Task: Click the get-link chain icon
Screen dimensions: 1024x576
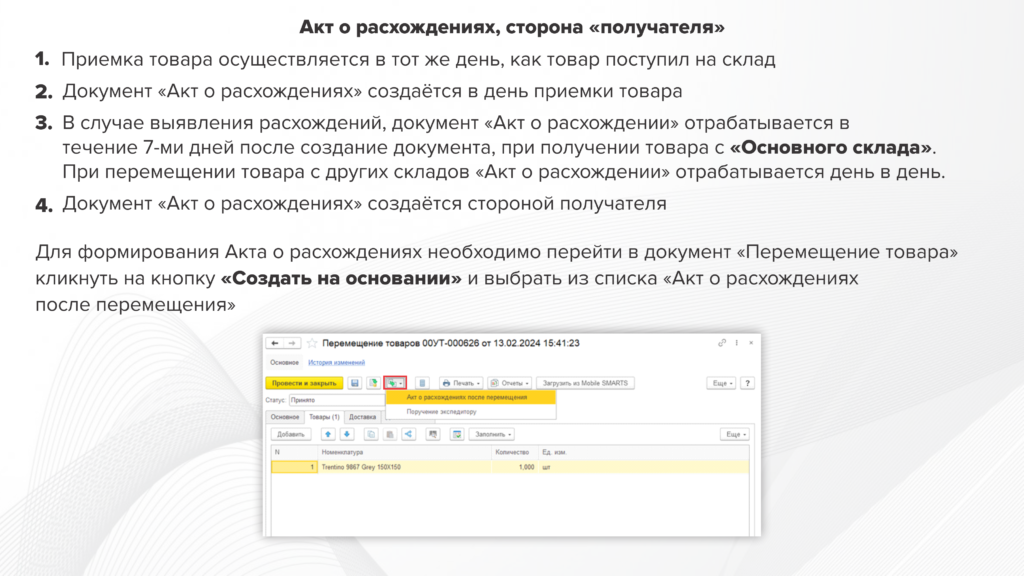Action: coord(722,343)
